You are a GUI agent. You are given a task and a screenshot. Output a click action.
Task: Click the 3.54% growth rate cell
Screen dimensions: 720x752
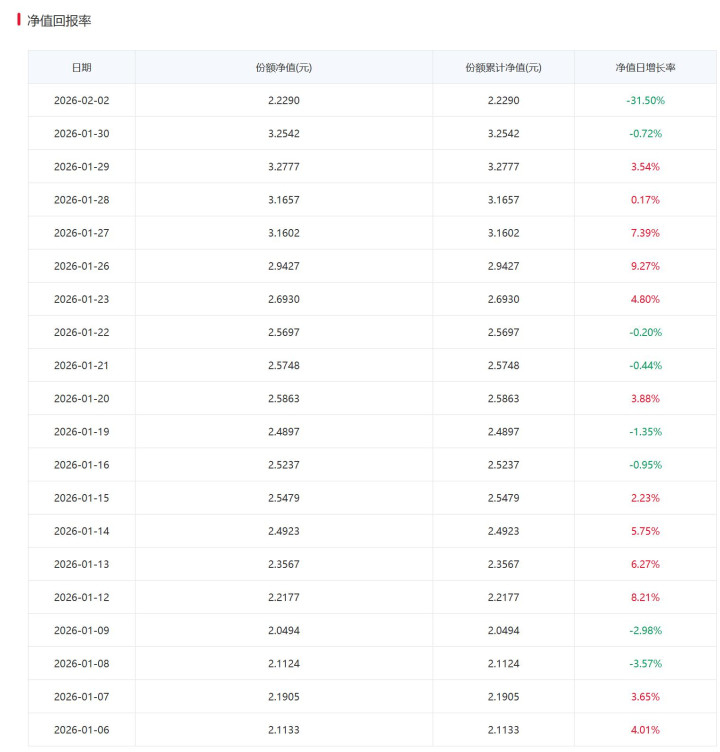645,166
